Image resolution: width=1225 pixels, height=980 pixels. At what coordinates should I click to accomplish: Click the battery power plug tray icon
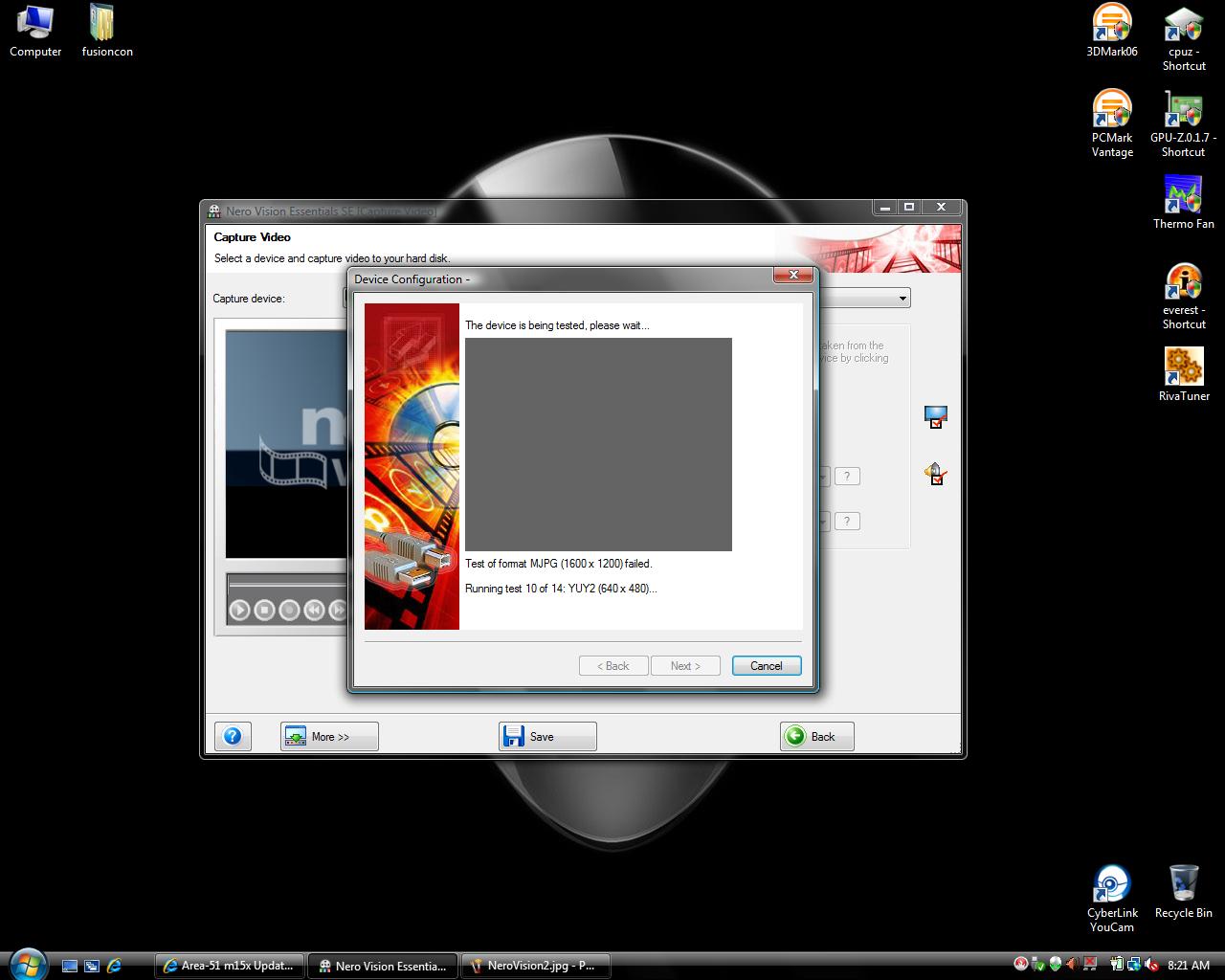1117,965
